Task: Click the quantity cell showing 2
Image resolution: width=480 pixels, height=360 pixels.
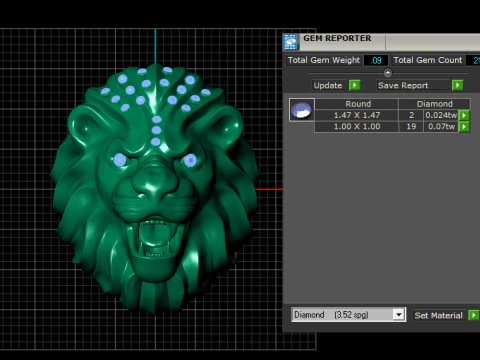Action: click(411, 115)
